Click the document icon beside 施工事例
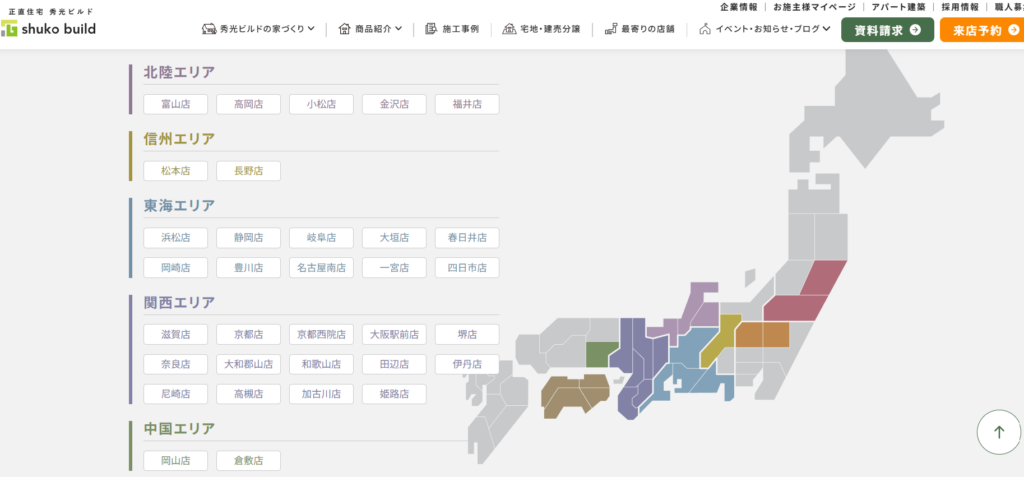 pos(431,29)
